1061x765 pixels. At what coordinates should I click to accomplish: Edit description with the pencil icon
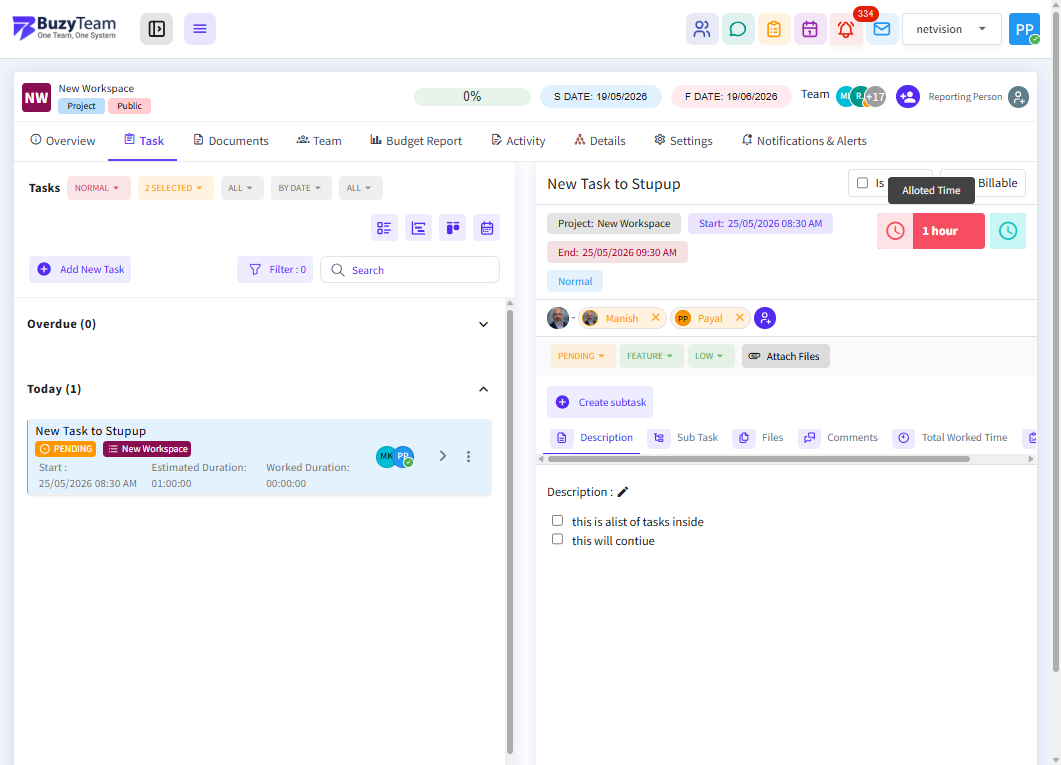click(x=623, y=492)
